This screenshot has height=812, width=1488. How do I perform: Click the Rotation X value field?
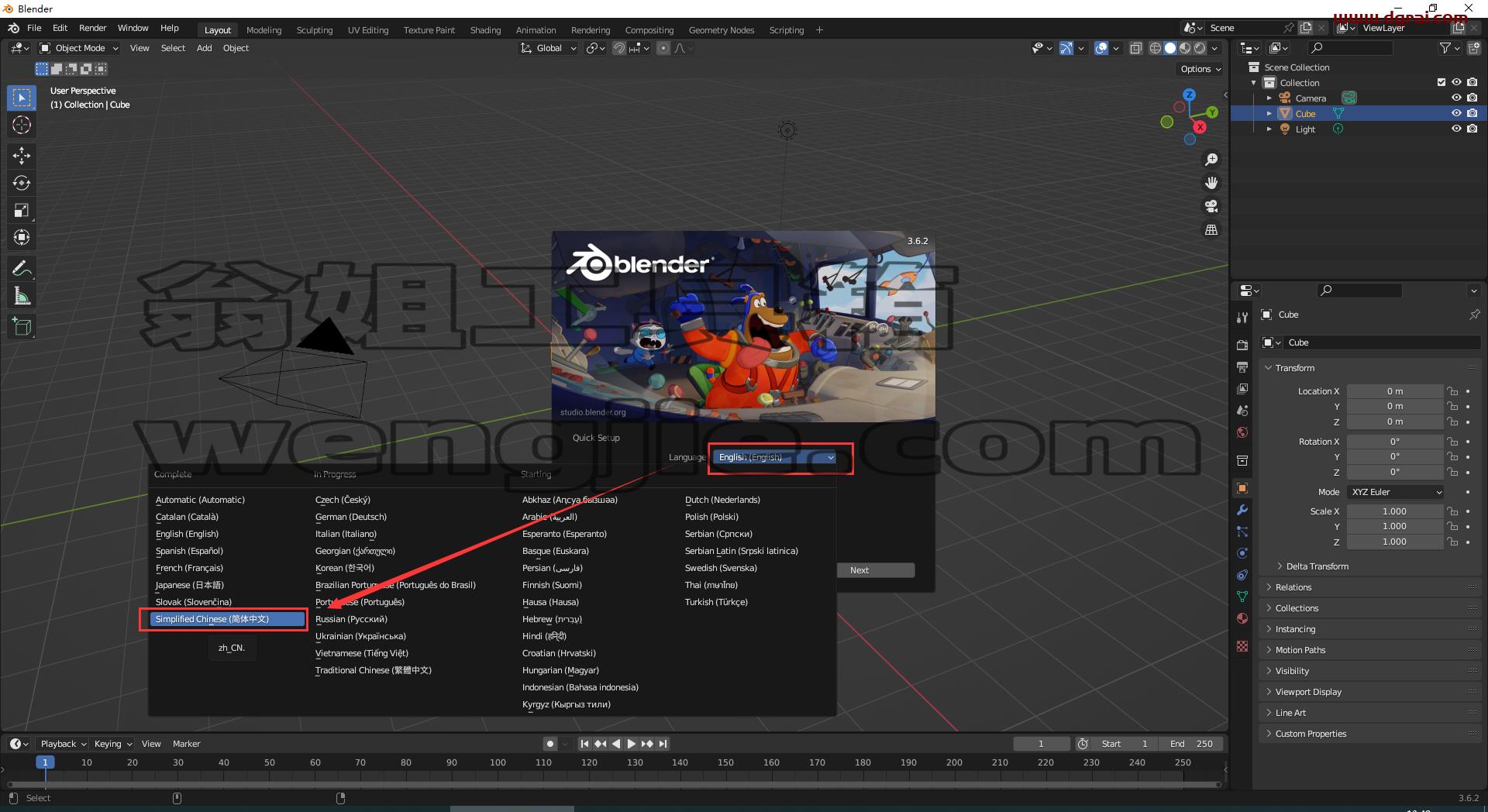pos(1394,442)
